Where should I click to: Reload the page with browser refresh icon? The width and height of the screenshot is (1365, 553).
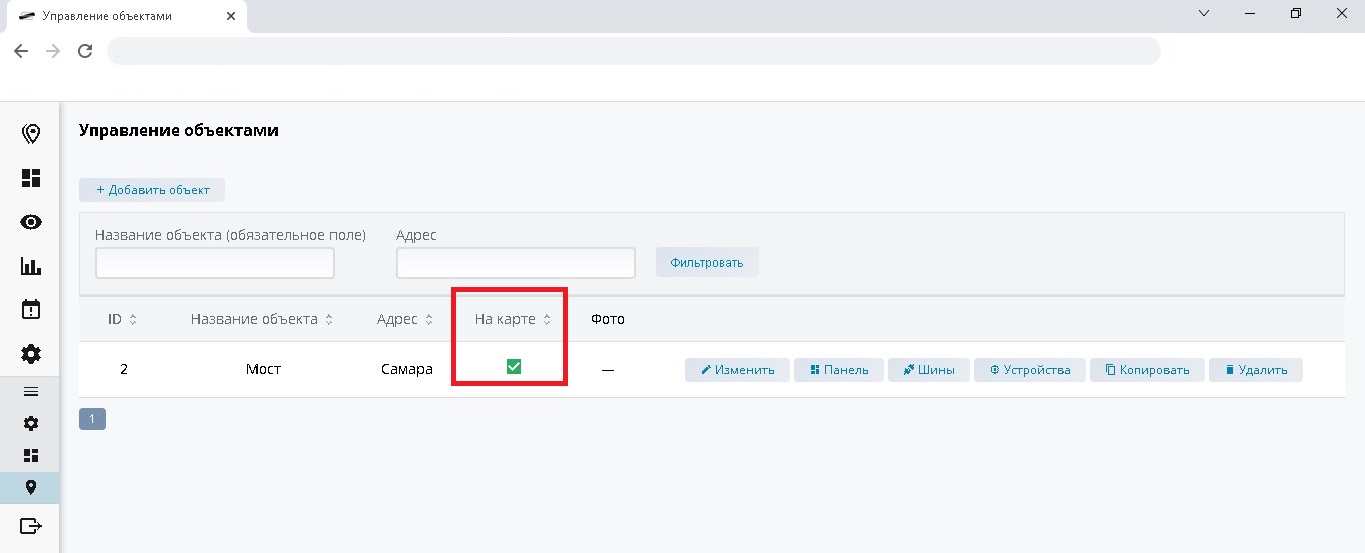85,51
